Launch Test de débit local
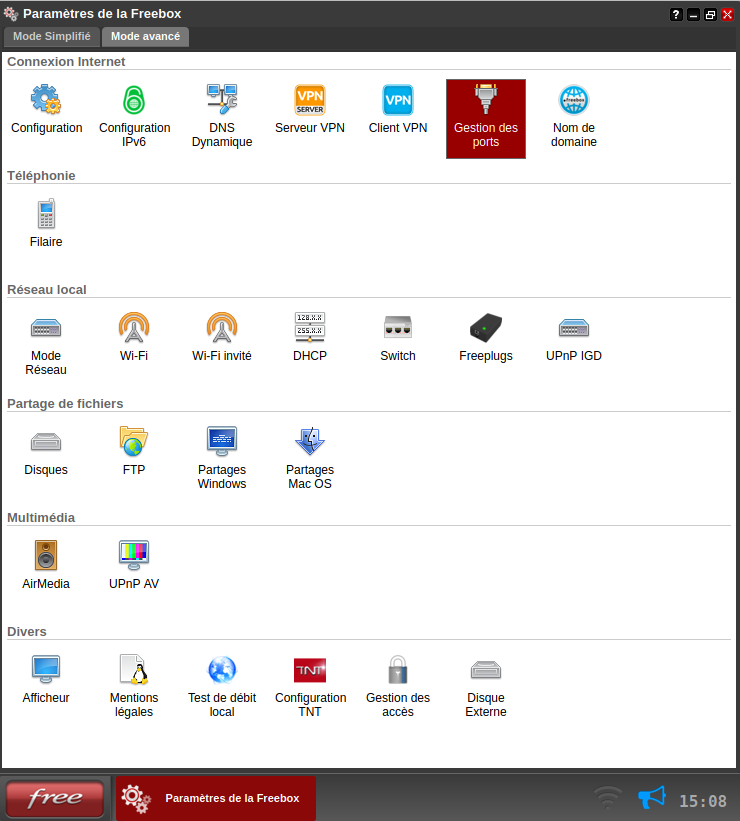This screenshot has height=821, width=740. (x=222, y=685)
